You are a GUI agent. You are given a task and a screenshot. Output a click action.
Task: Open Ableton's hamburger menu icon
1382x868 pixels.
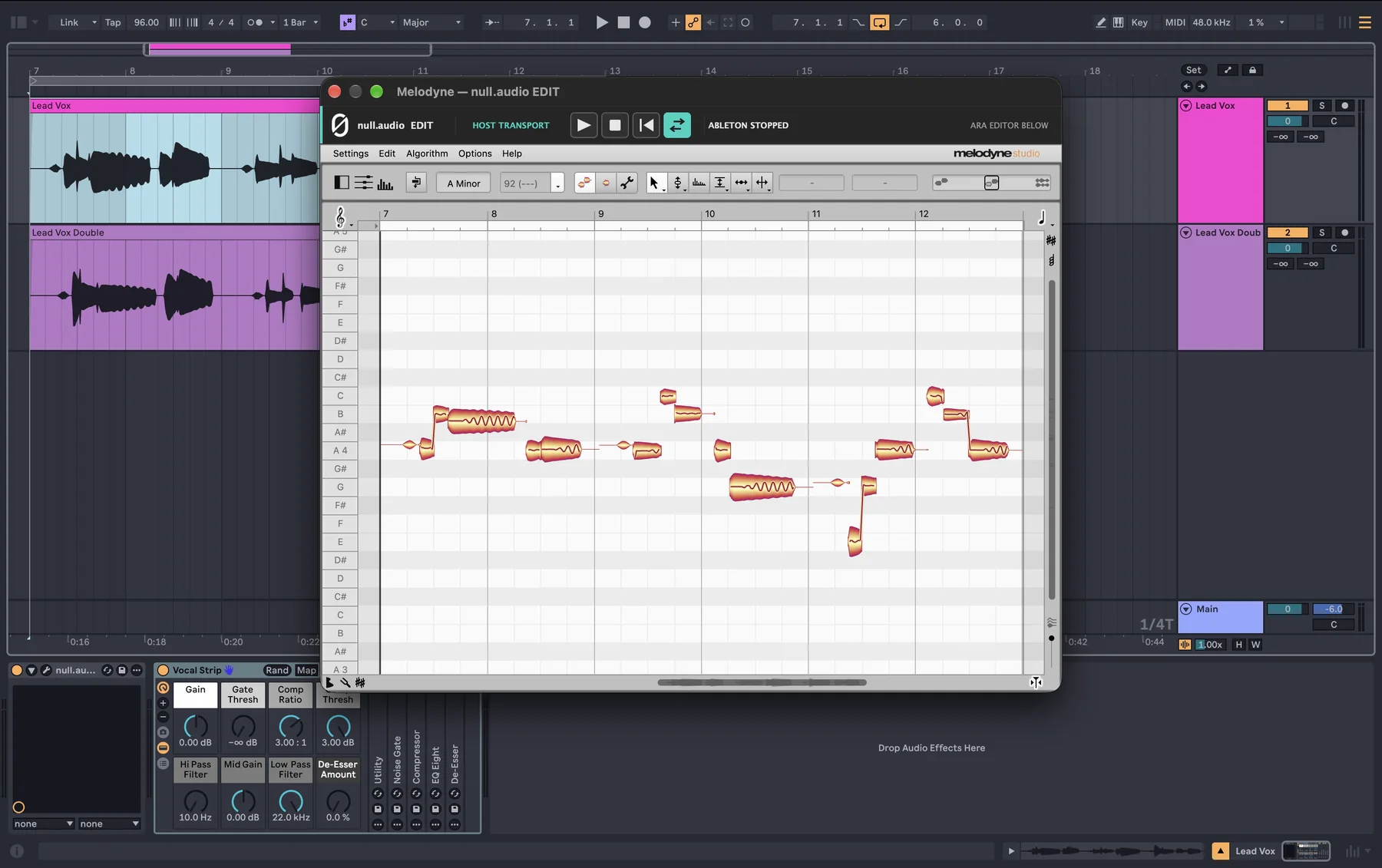pos(1365,22)
